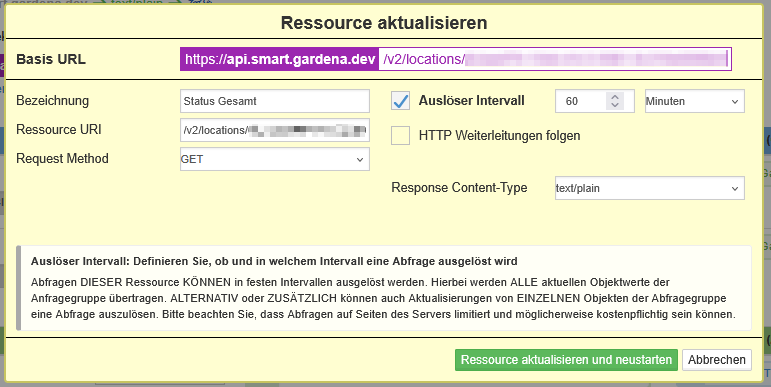Click the Basis URL label
Image resolution: width=771 pixels, height=387 pixels.
(51, 59)
